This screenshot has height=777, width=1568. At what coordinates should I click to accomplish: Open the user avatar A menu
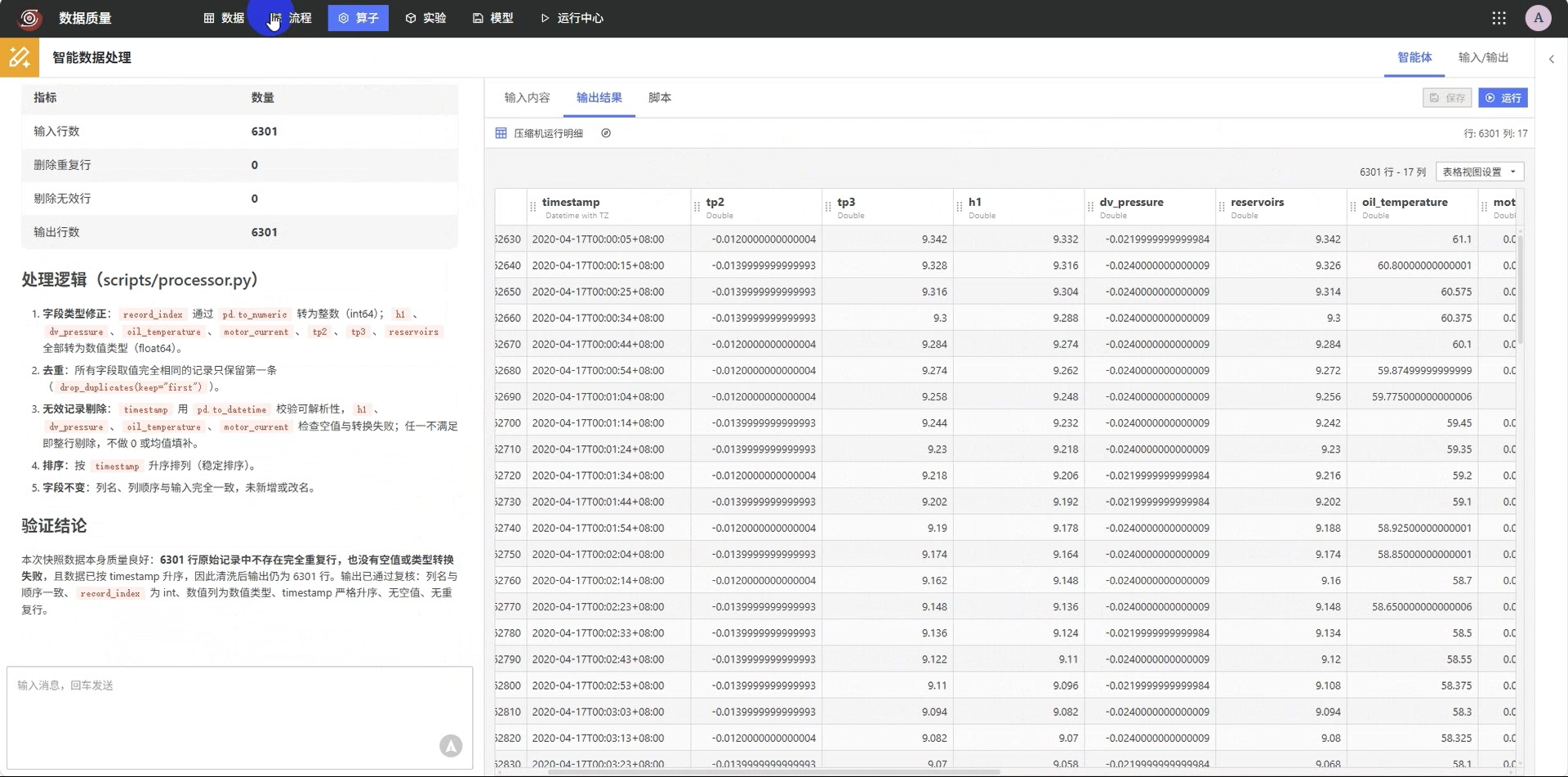pos(1538,18)
